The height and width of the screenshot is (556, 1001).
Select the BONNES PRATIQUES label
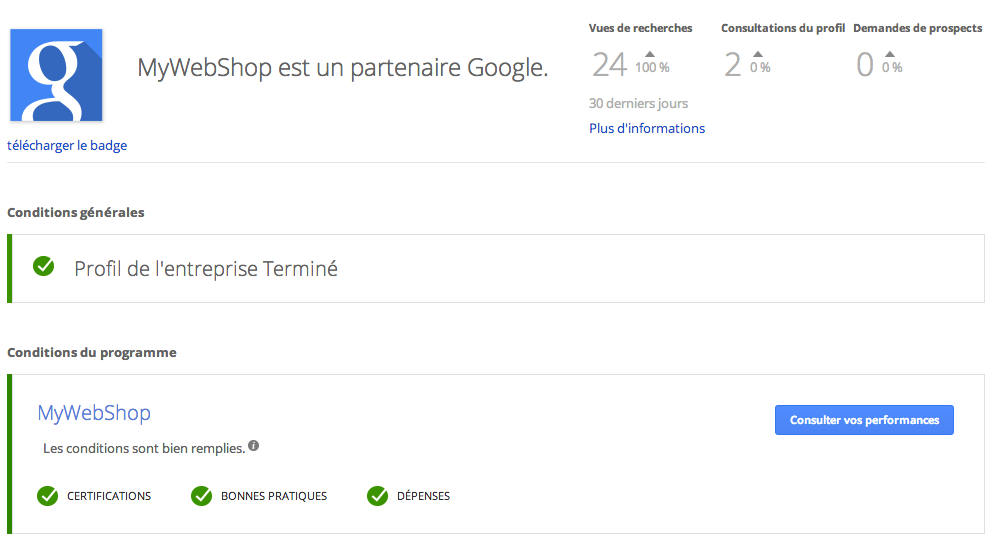pos(274,496)
